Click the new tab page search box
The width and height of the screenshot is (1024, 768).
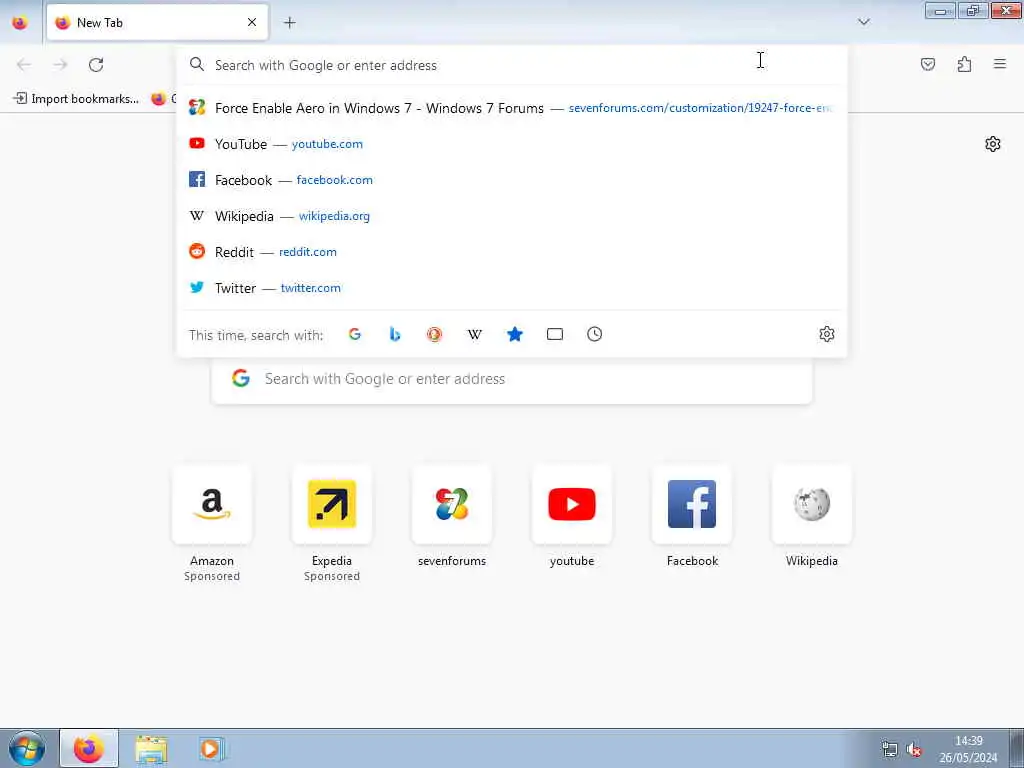[512, 379]
